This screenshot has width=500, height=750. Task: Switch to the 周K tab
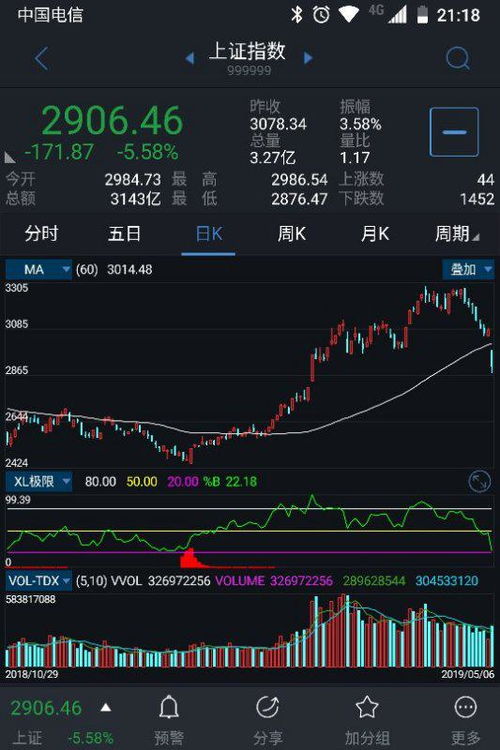pos(291,234)
